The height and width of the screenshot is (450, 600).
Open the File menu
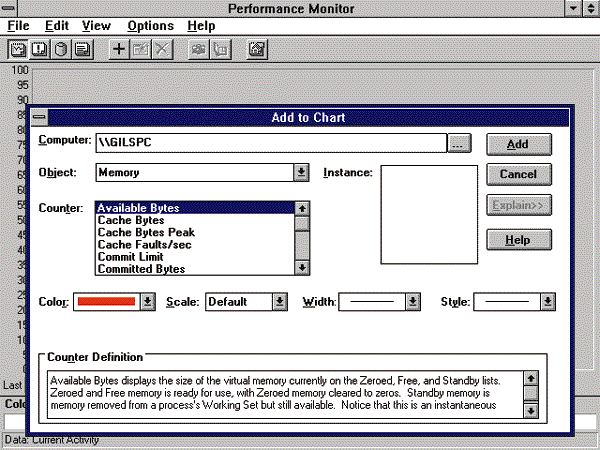pos(18,26)
